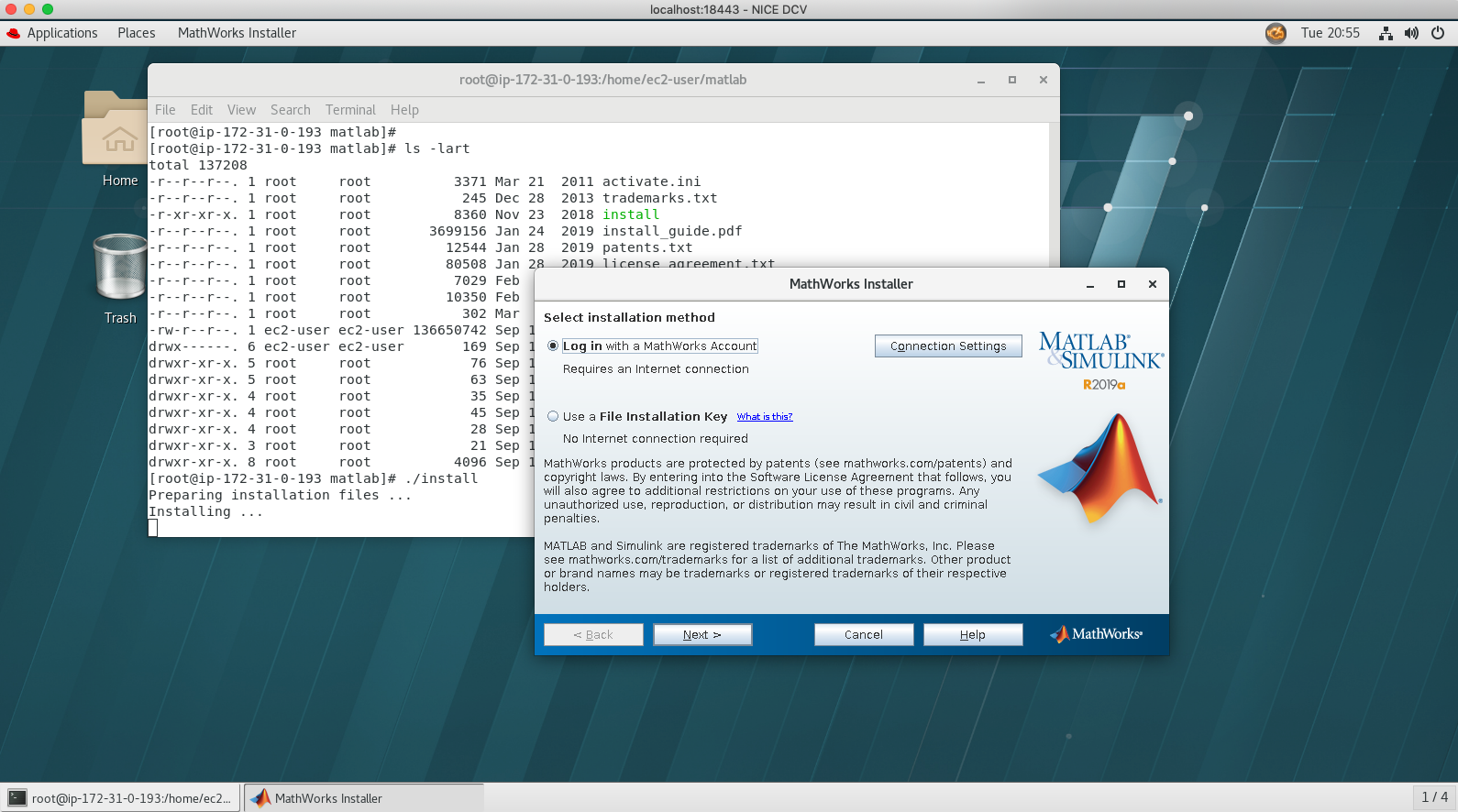The height and width of the screenshot is (812, 1458).
Task: Click the red hat Applications icon
Action: (14, 33)
